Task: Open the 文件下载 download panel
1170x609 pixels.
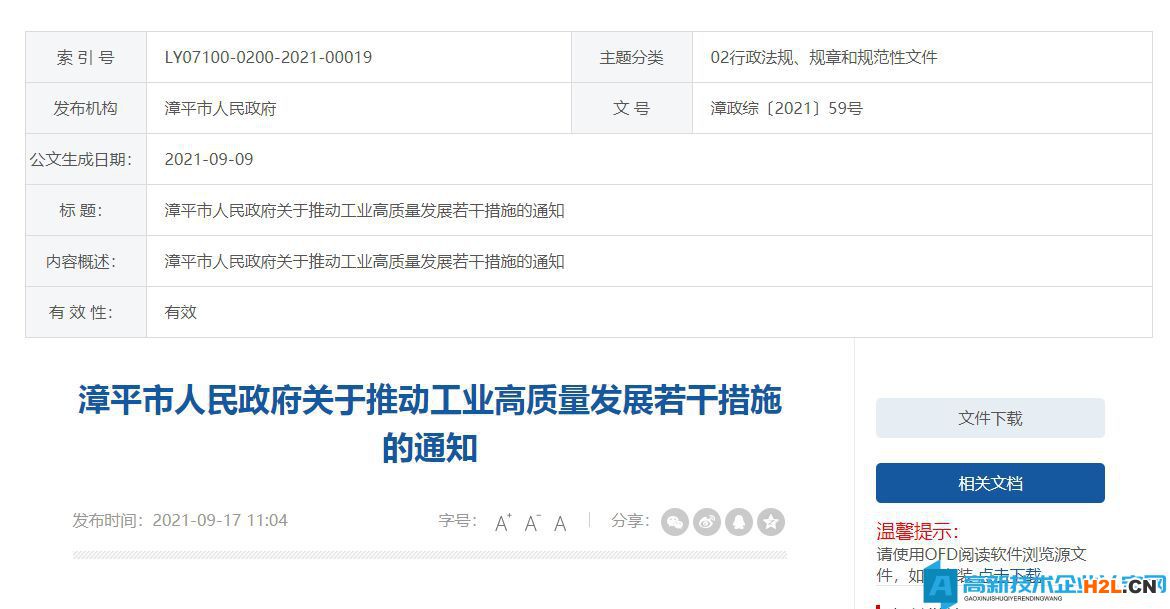Action: click(989, 418)
